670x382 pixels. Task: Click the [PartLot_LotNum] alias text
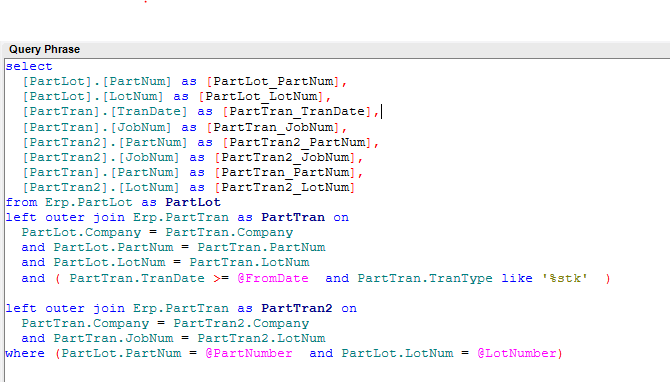[261, 97]
